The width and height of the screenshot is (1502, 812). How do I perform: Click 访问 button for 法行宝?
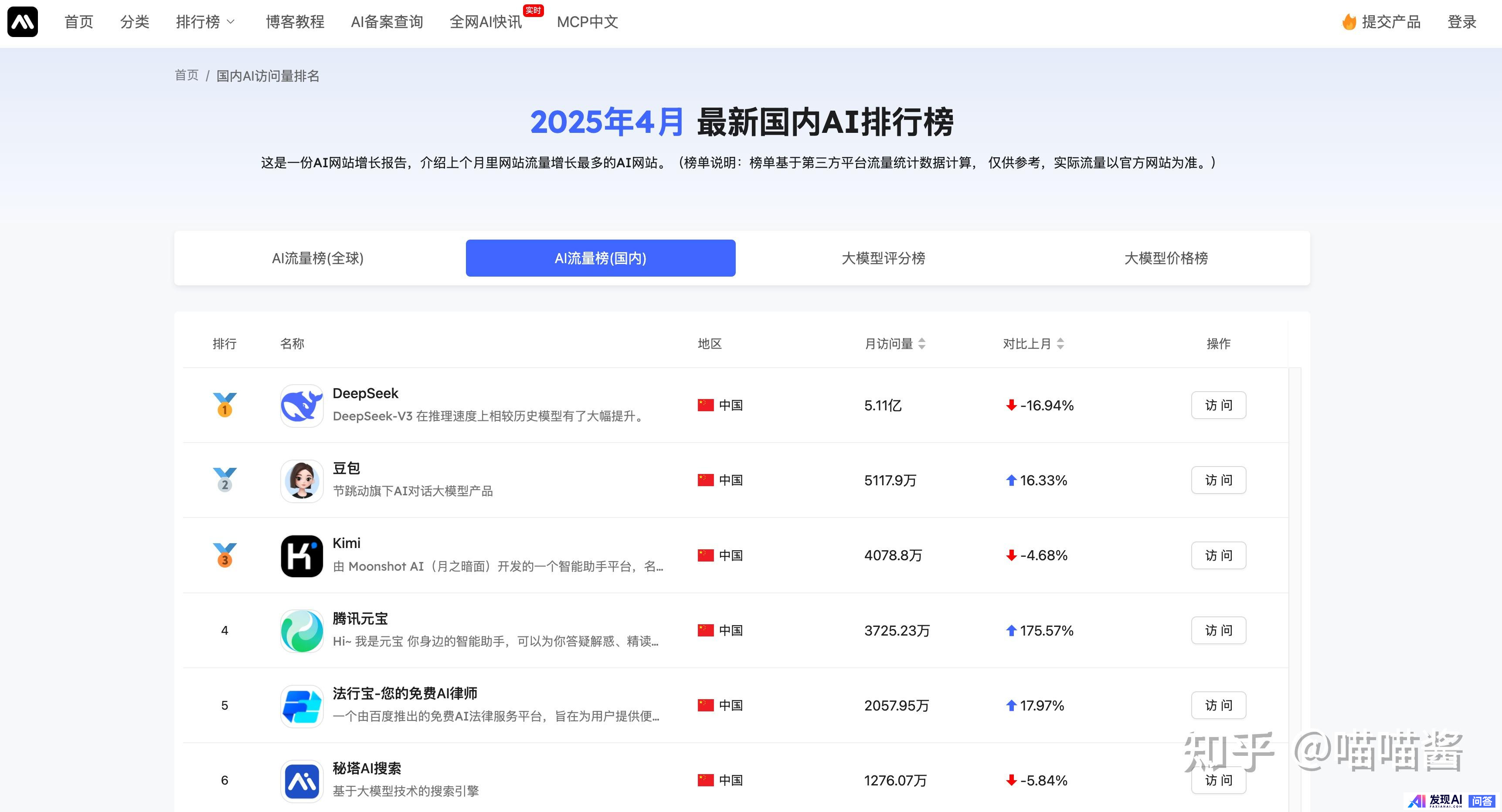tap(1219, 705)
